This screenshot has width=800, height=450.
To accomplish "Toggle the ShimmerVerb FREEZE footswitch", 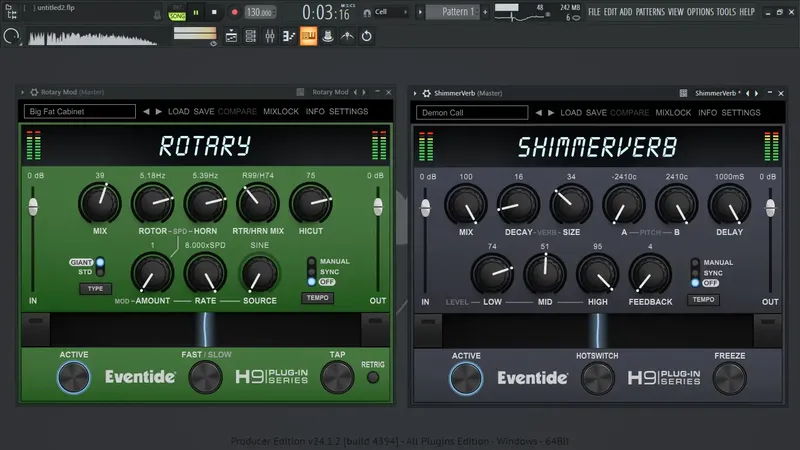I will click(730, 379).
